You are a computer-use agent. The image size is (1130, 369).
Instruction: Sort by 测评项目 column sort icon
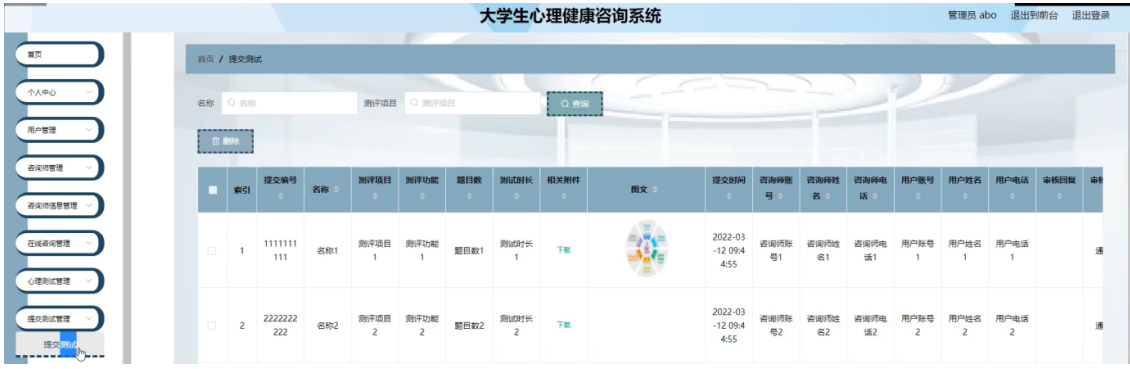[x=375, y=197]
